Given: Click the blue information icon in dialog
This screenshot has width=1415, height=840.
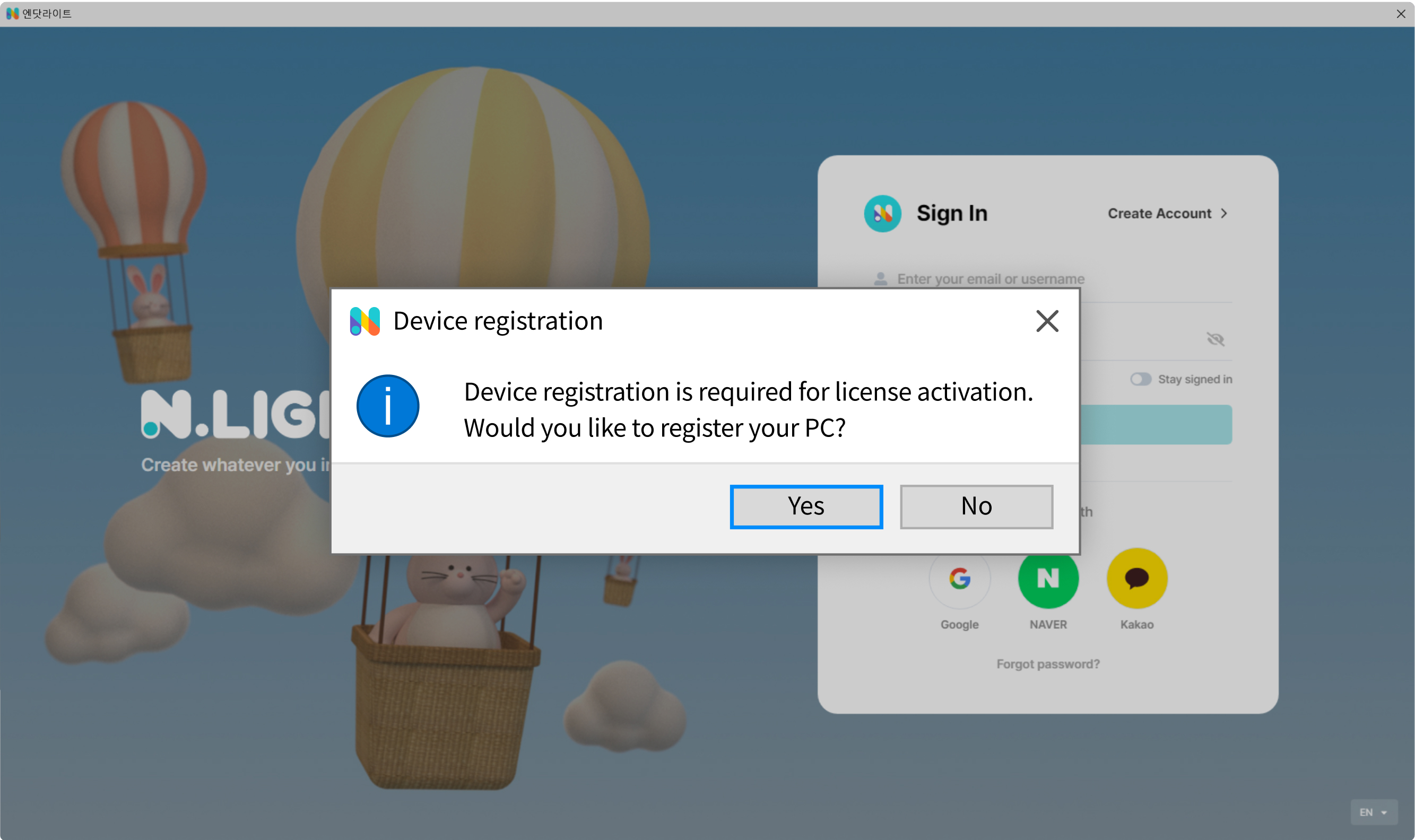Looking at the screenshot, I should coord(388,406).
